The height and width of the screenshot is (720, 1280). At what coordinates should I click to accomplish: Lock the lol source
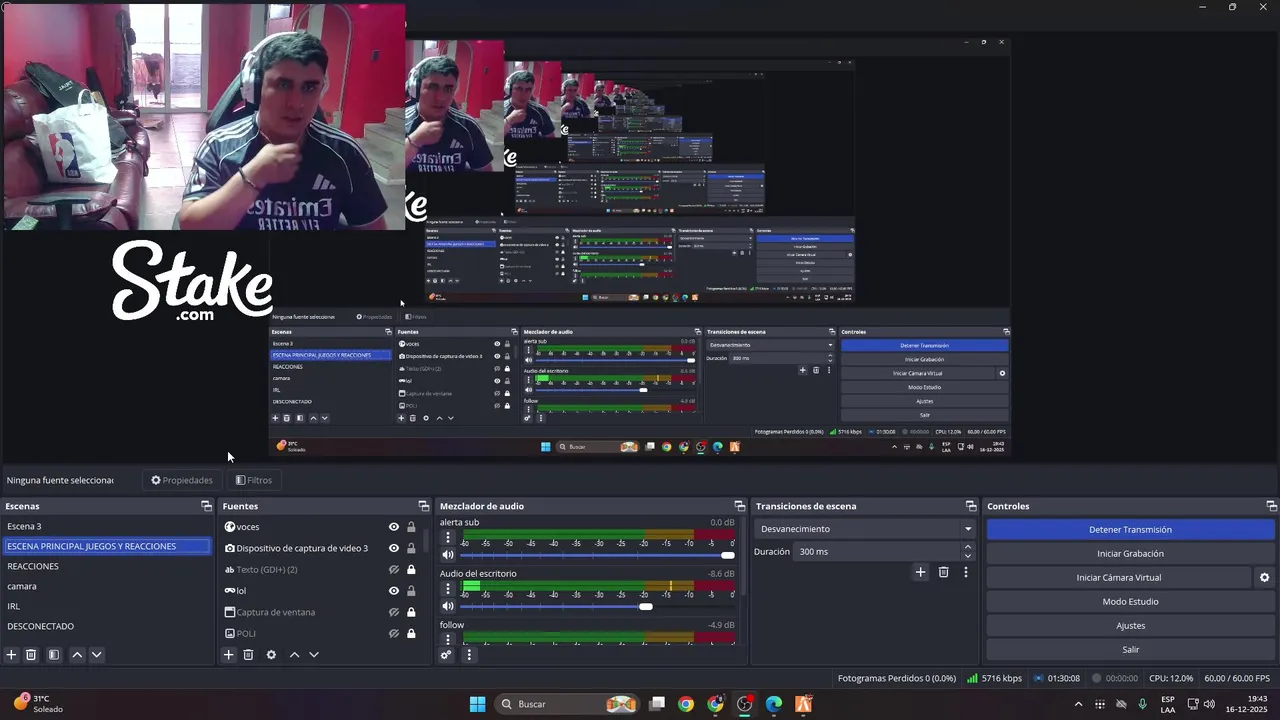[411, 591]
